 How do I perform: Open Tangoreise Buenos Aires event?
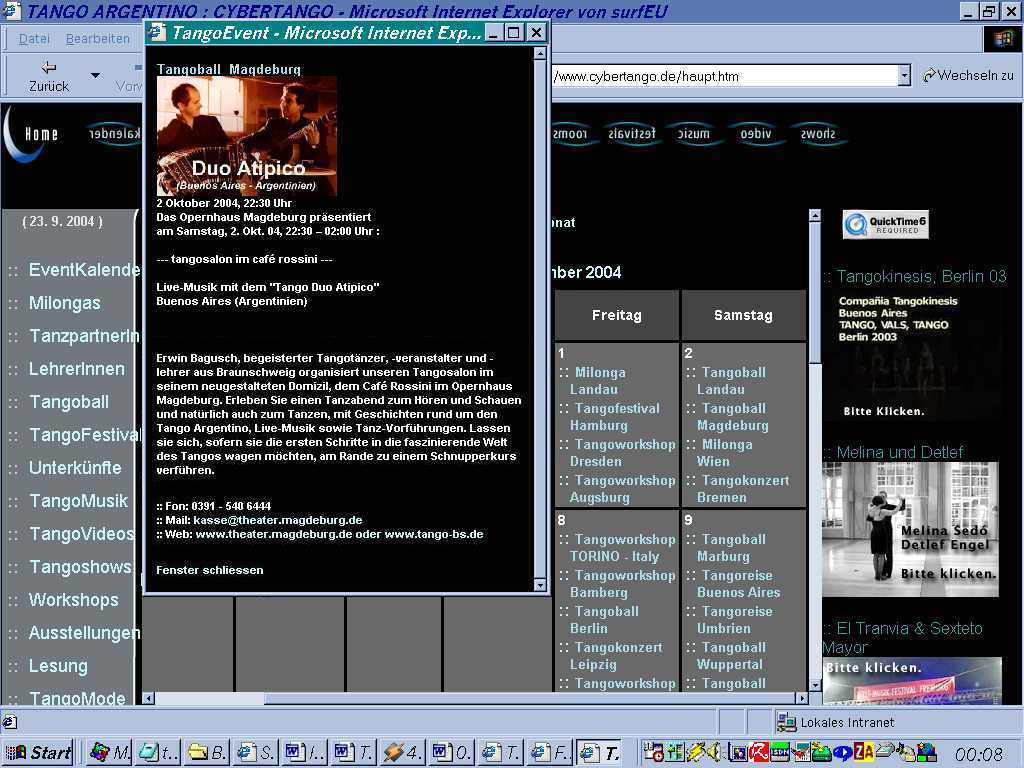(738, 584)
